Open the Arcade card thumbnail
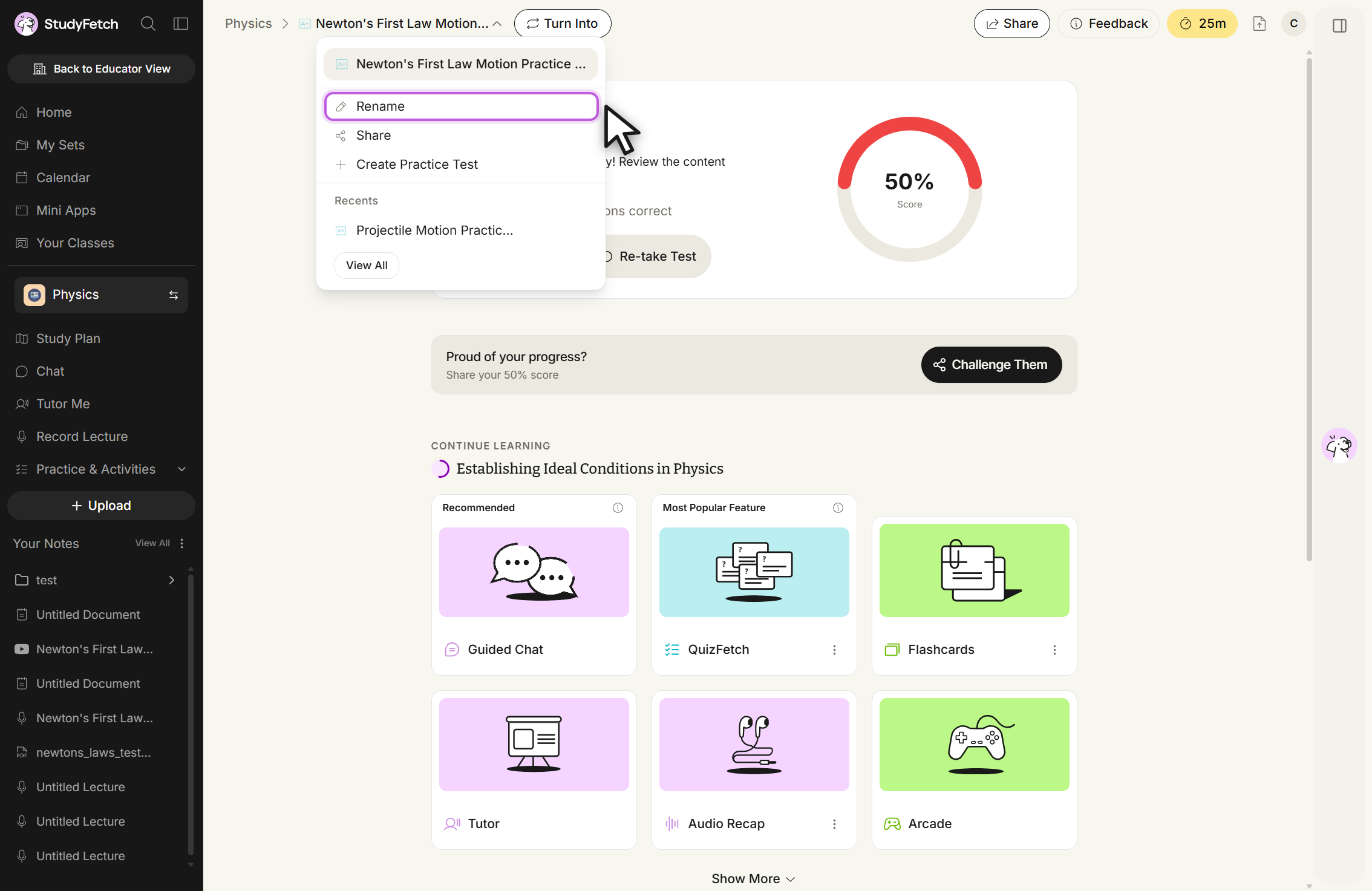 pos(975,745)
